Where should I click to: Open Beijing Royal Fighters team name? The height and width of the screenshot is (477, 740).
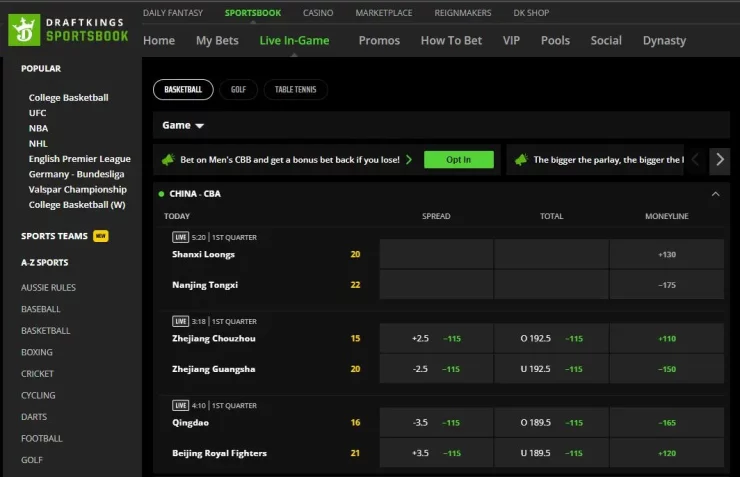pos(219,453)
